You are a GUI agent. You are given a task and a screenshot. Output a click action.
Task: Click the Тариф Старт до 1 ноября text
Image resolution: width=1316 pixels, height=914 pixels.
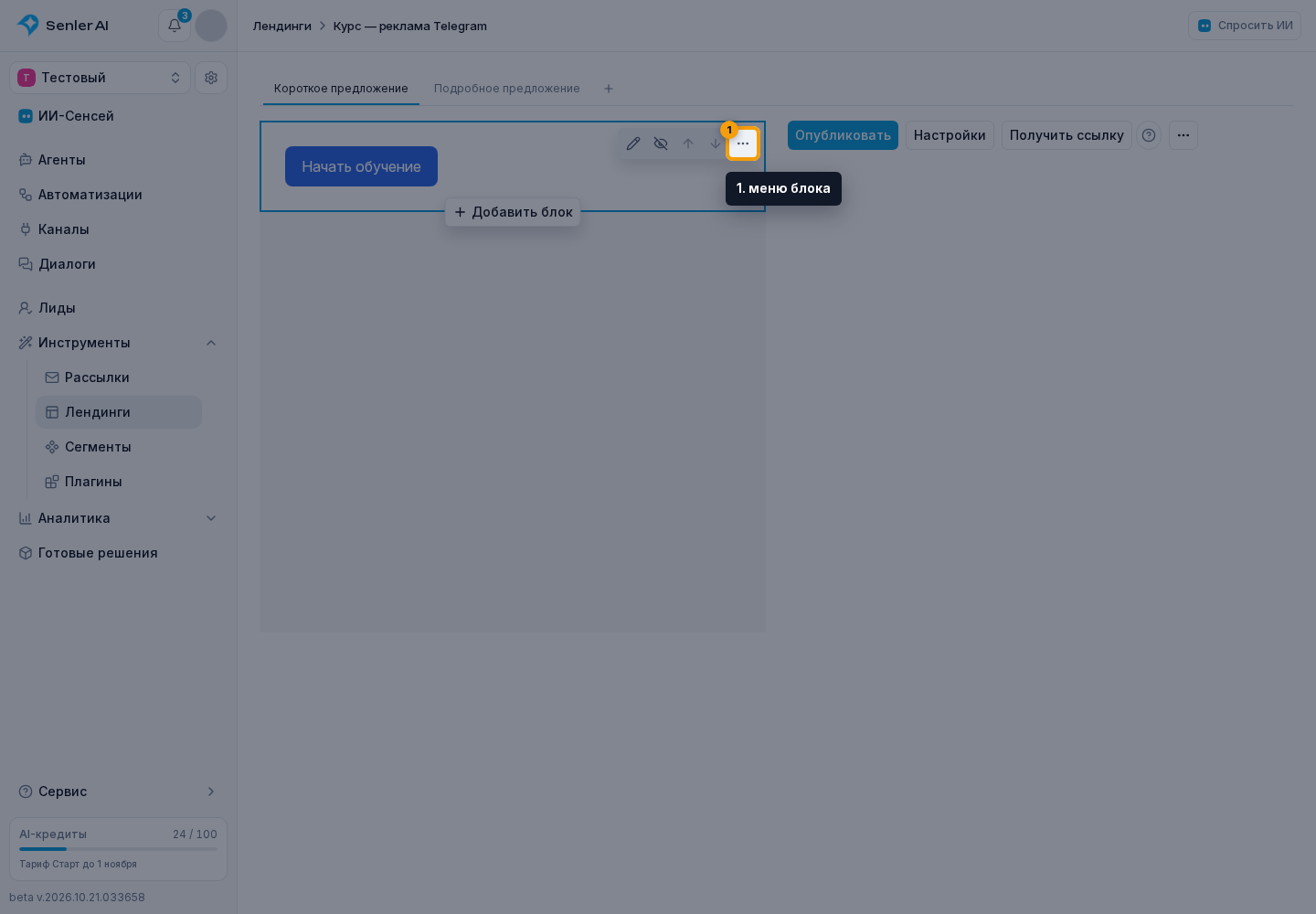click(79, 864)
